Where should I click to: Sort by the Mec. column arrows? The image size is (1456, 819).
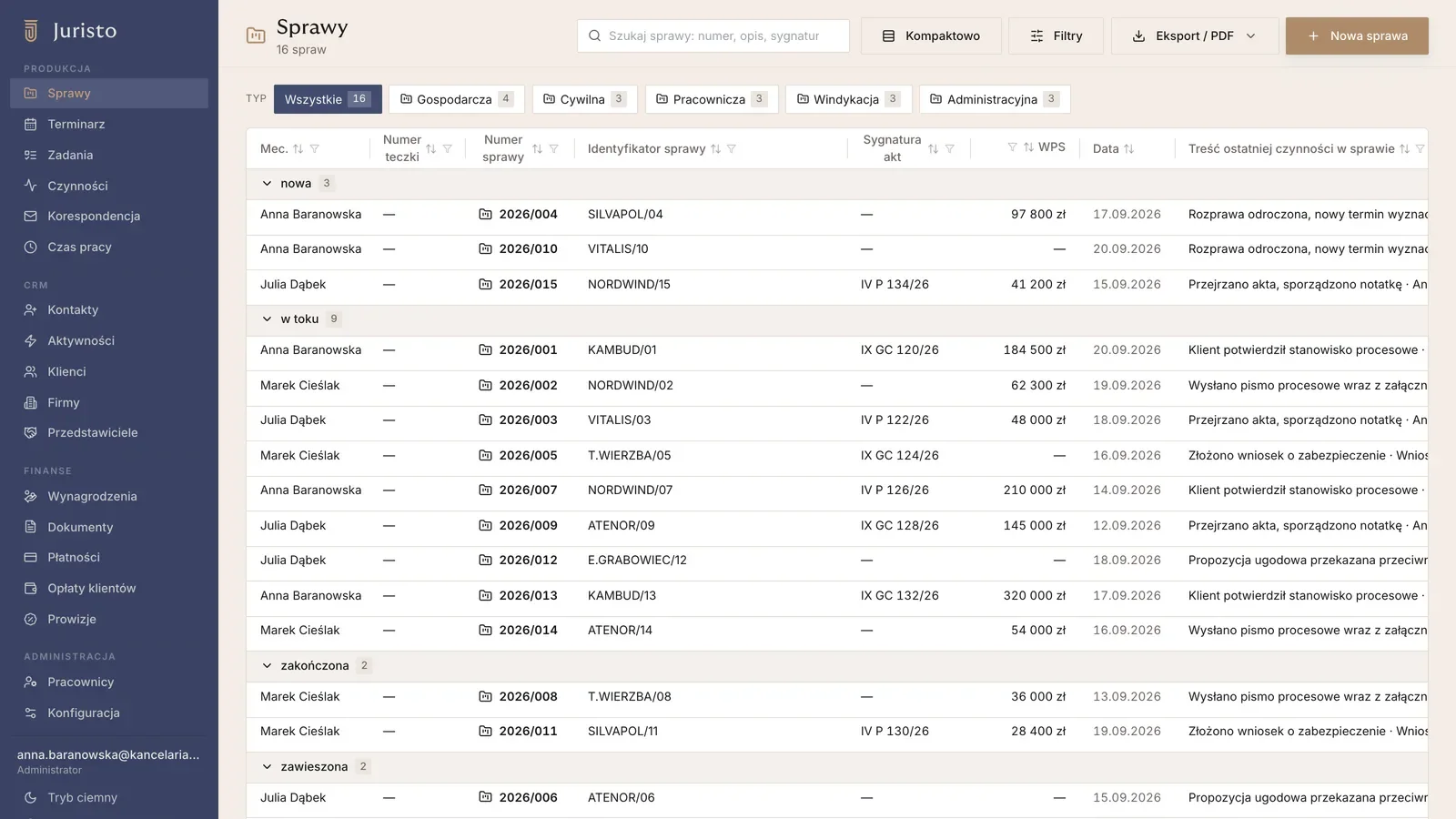298,148
